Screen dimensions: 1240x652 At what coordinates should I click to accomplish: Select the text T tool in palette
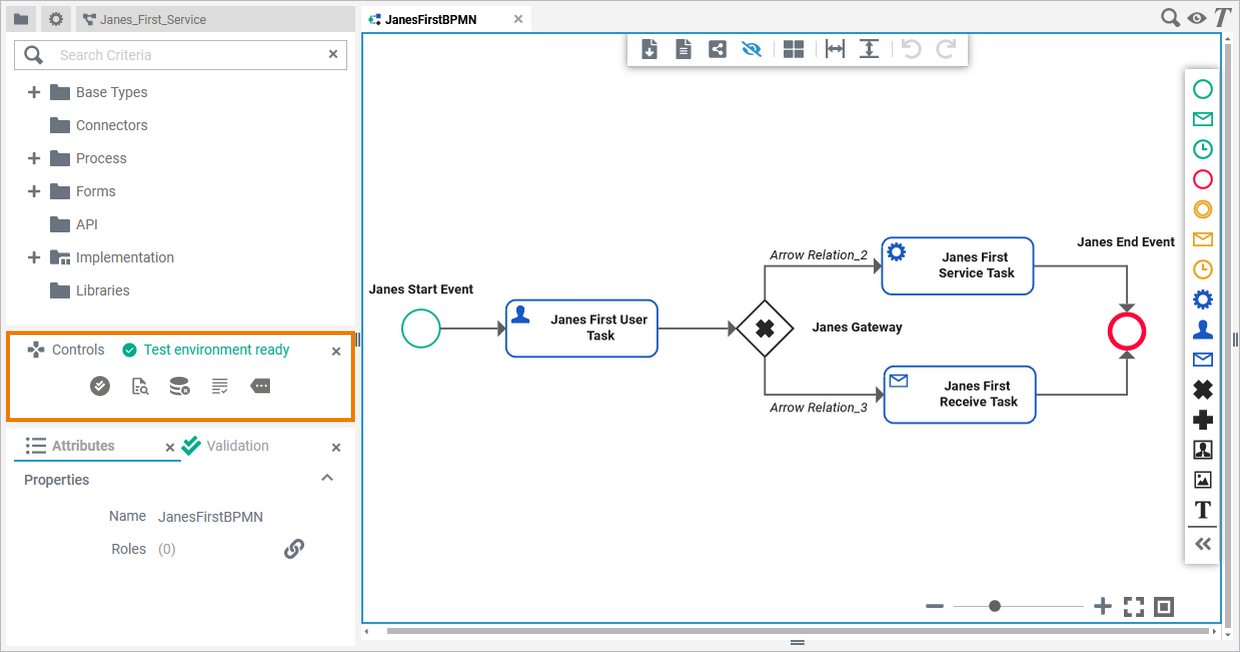click(x=1203, y=510)
